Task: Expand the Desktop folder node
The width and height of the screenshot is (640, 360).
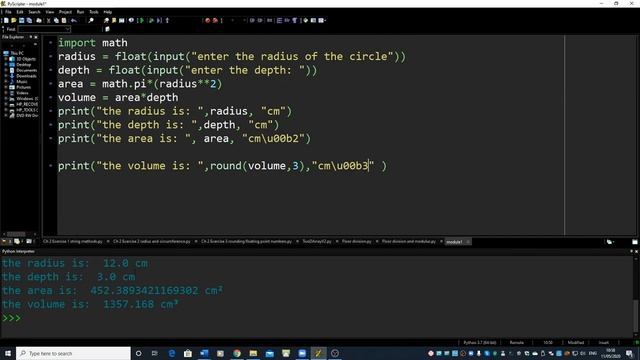Action: [6, 65]
